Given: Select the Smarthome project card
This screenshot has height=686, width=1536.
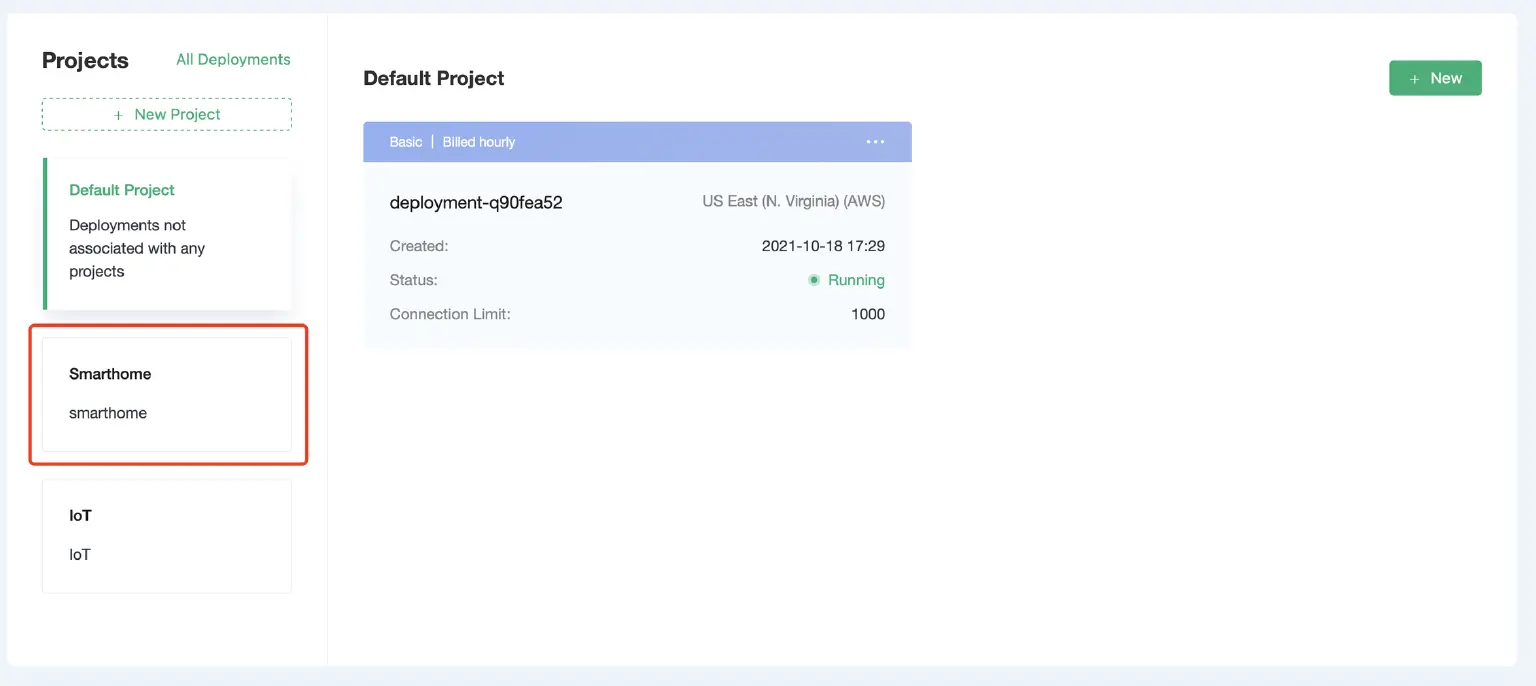Looking at the screenshot, I should tap(166, 394).
